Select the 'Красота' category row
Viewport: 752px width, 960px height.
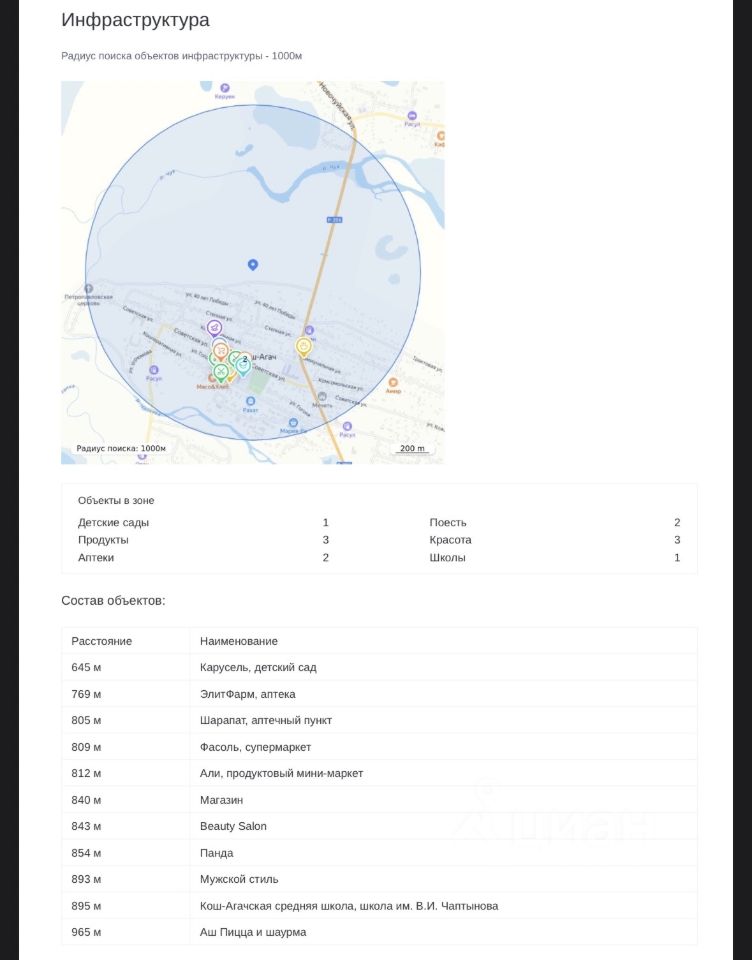(x=555, y=540)
